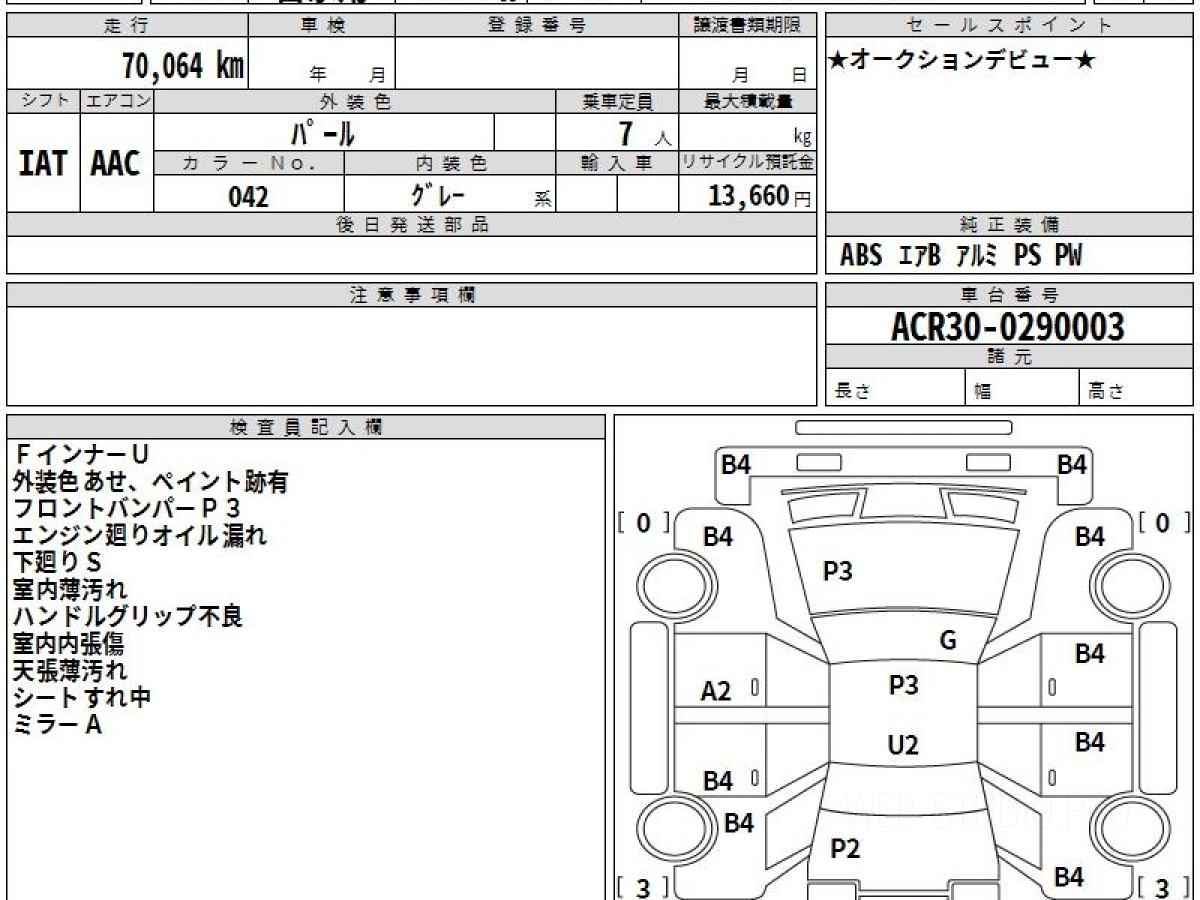
Task: Click the 走行 header cell
Action: click(x=127, y=26)
